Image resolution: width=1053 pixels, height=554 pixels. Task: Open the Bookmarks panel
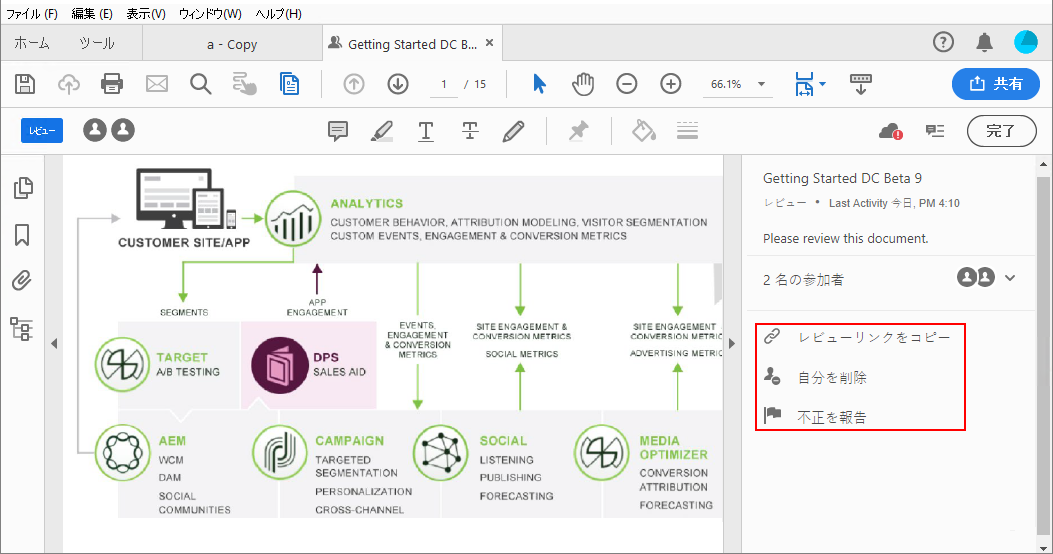[x=22, y=235]
